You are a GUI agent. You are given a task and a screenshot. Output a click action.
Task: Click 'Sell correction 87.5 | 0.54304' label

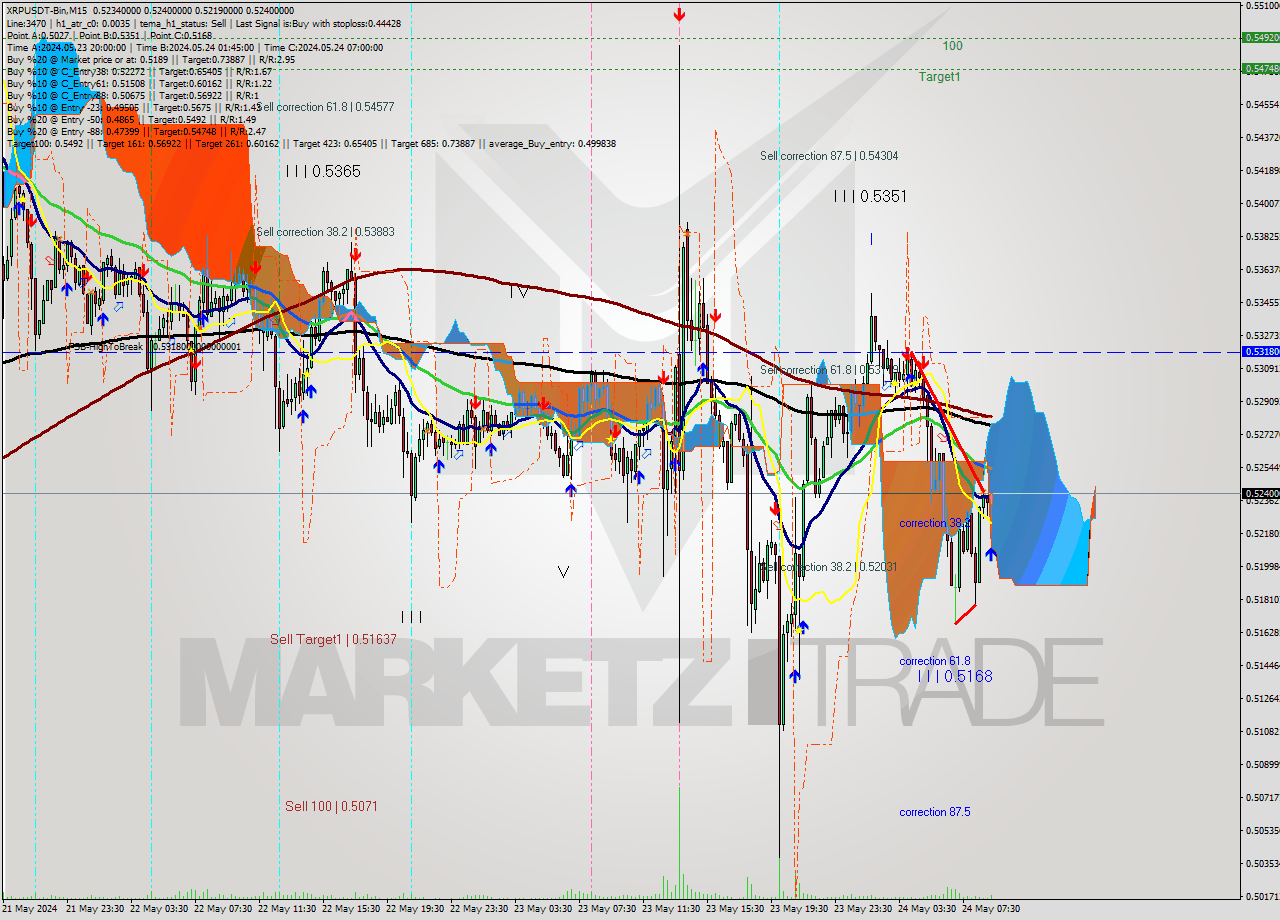[829, 156]
